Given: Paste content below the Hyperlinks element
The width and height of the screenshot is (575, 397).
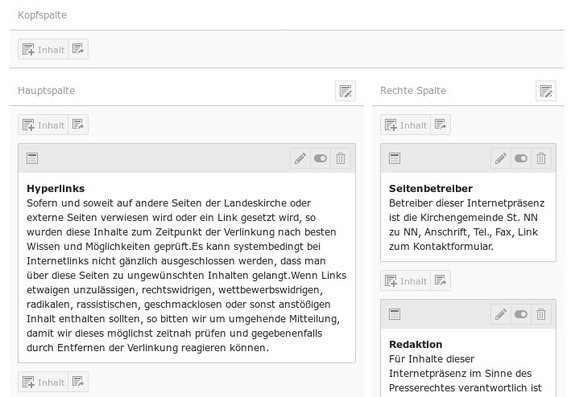Looking at the screenshot, I should coord(78,382).
